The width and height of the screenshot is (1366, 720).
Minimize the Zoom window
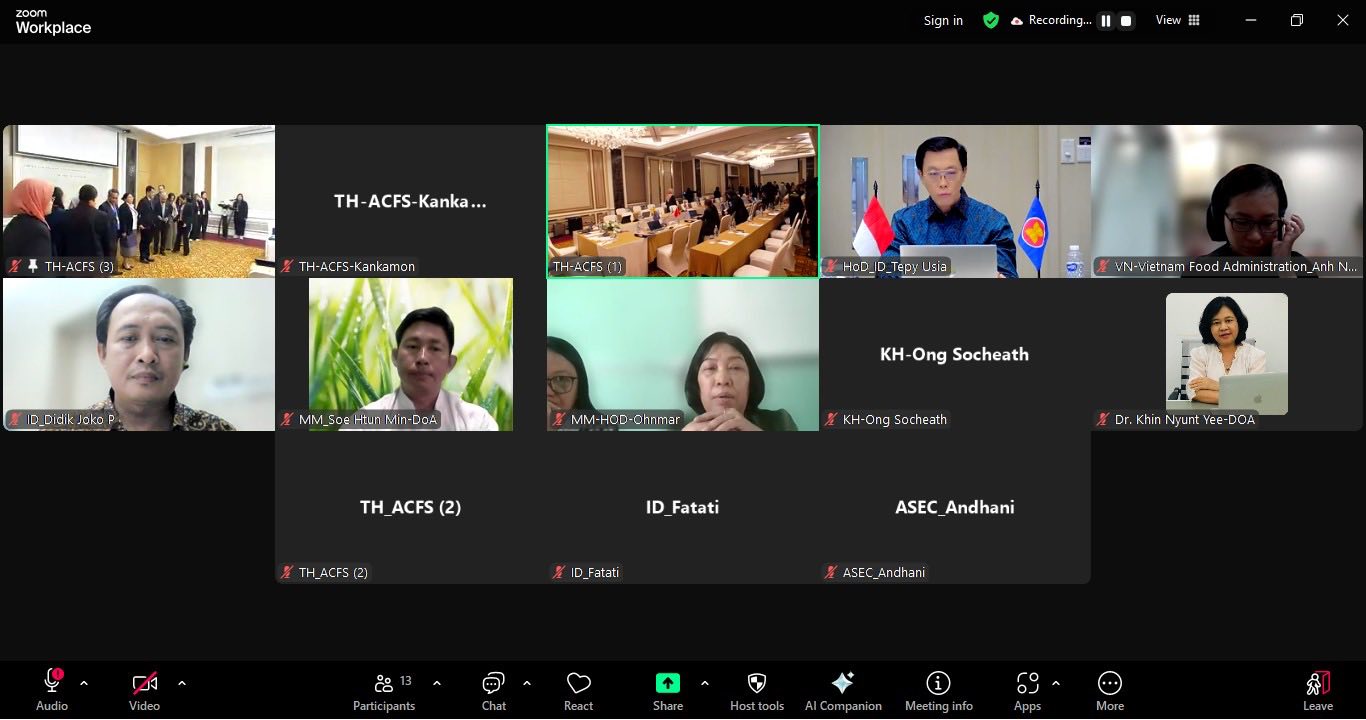[1251, 20]
